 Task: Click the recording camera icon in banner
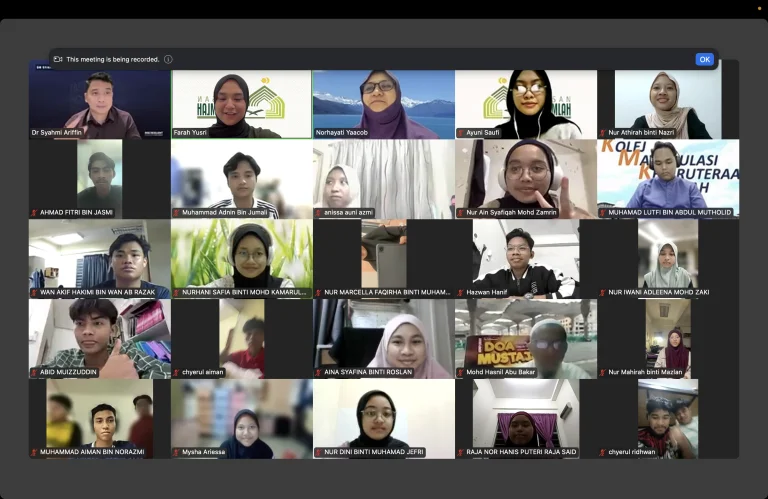tap(58, 59)
